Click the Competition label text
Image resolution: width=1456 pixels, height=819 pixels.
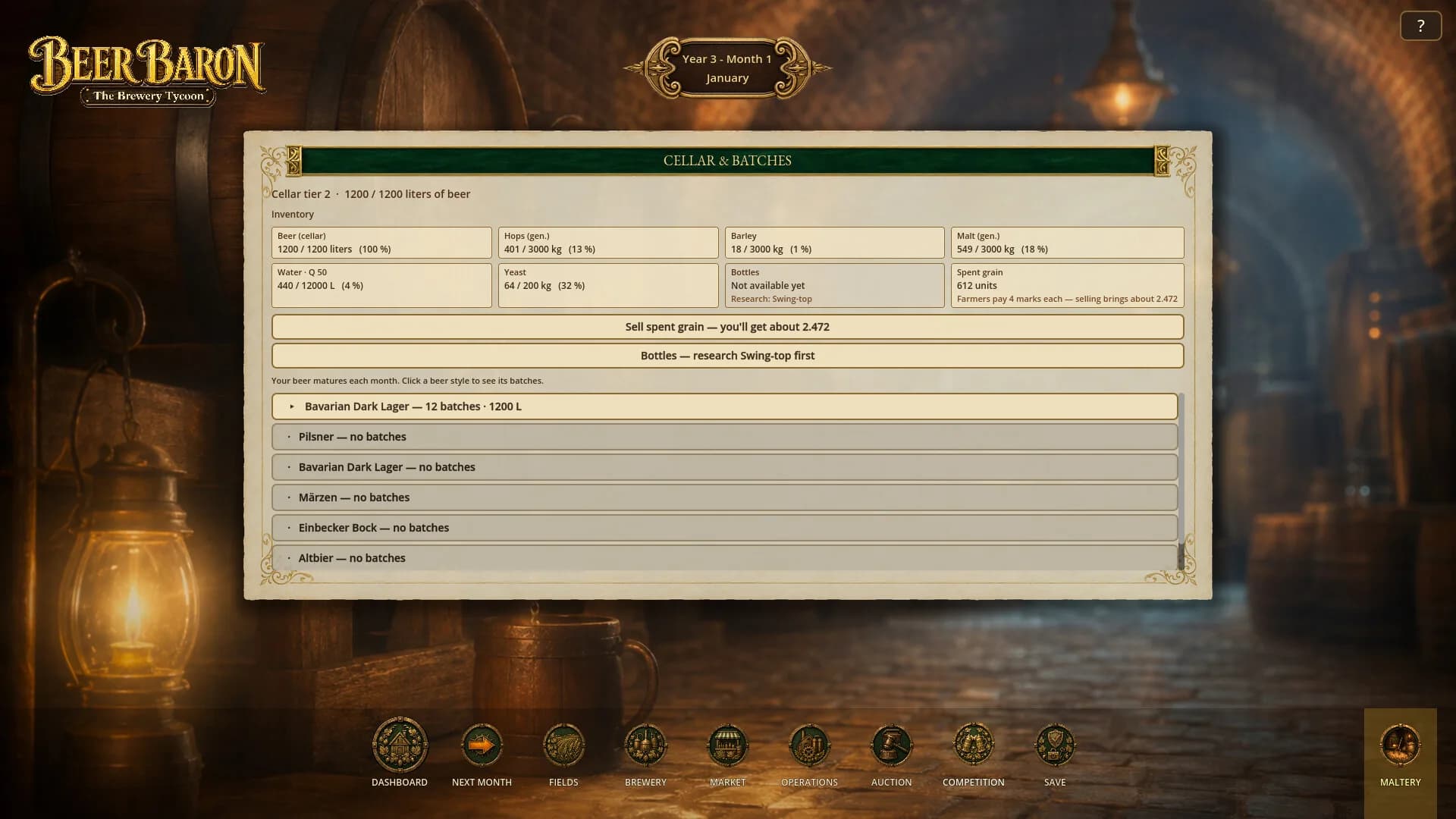[x=973, y=782]
